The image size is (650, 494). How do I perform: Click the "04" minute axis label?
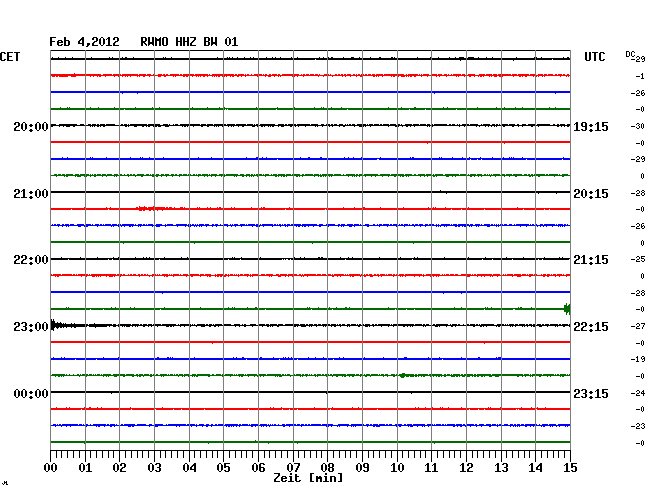pos(189,468)
